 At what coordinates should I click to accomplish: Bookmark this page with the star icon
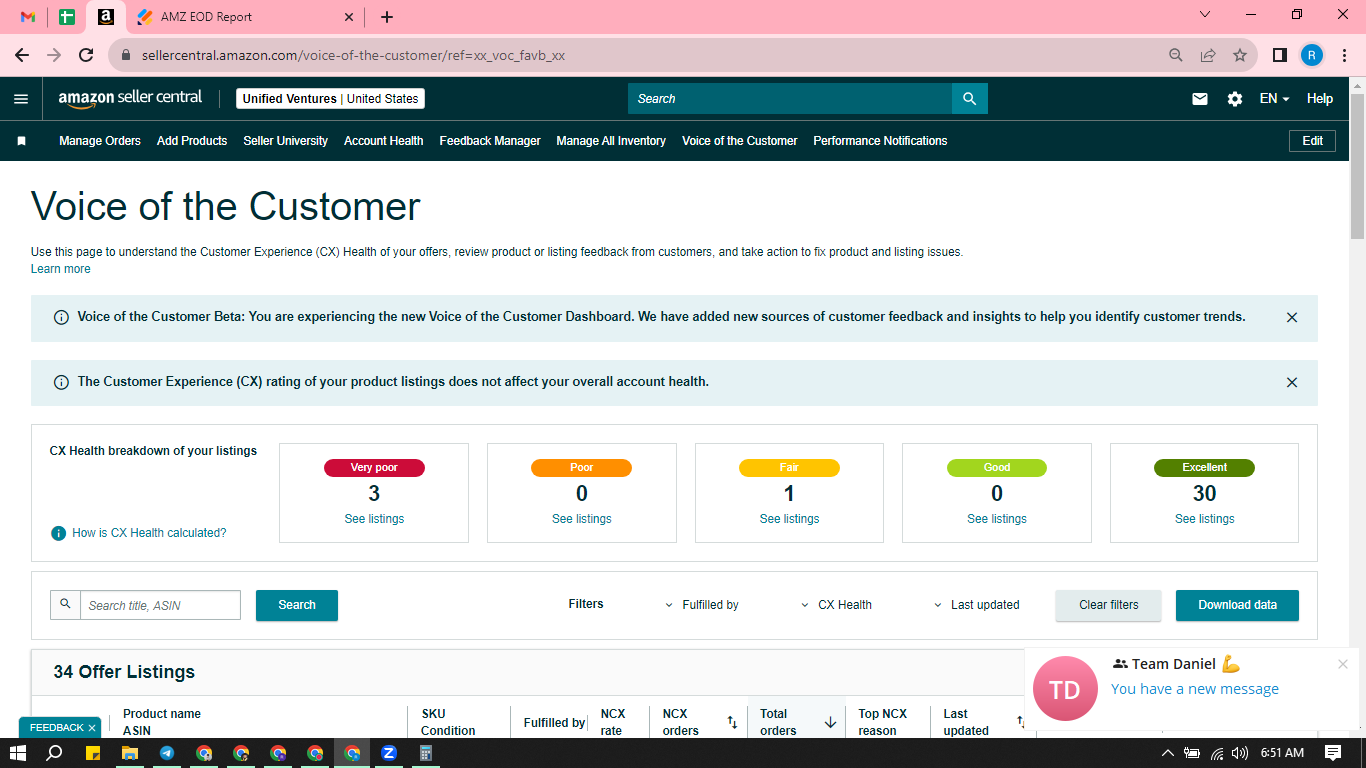pyautogui.click(x=1240, y=56)
